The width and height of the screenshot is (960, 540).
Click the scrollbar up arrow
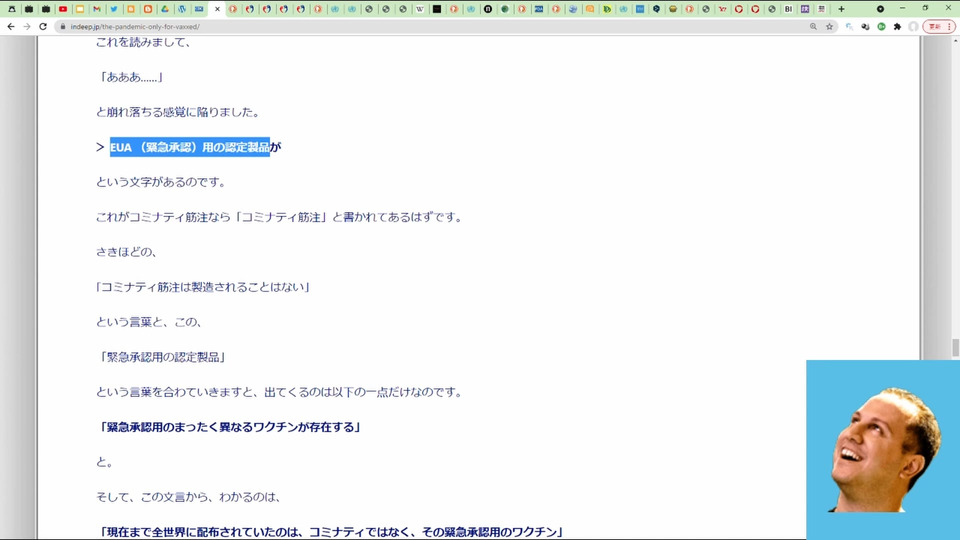955,40
